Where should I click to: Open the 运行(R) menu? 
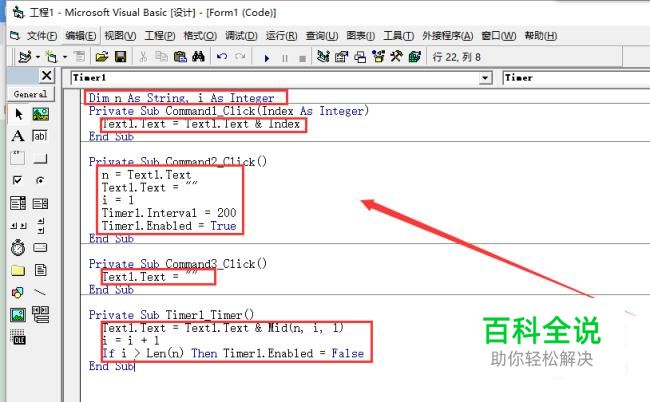pyautogui.click(x=281, y=36)
